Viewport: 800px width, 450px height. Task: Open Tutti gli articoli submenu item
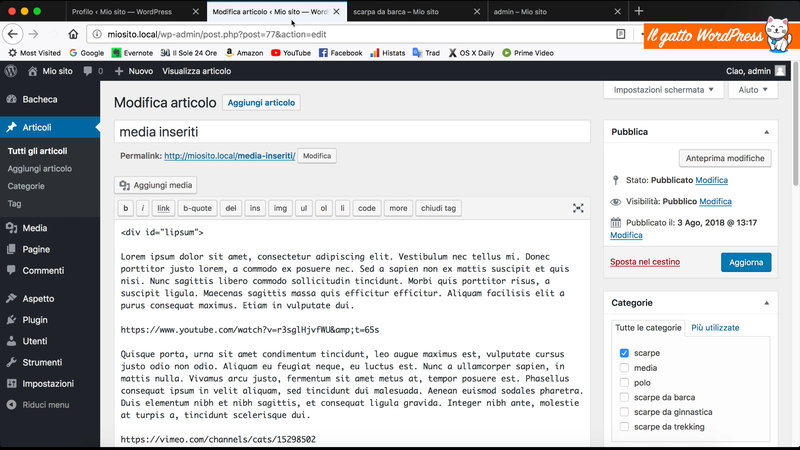pyautogui.click(x=37, y=151)
